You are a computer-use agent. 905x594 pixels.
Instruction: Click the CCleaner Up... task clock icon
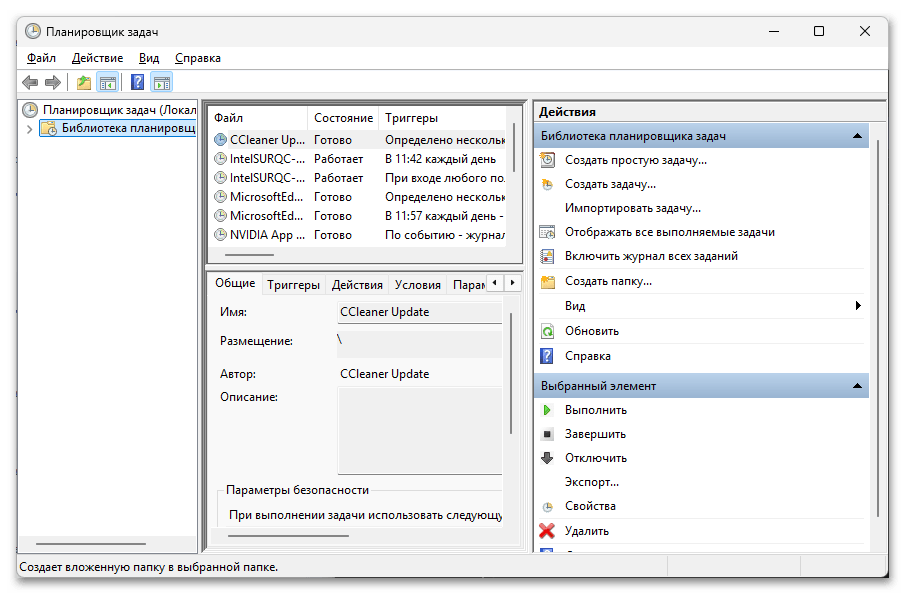(220, 140)
